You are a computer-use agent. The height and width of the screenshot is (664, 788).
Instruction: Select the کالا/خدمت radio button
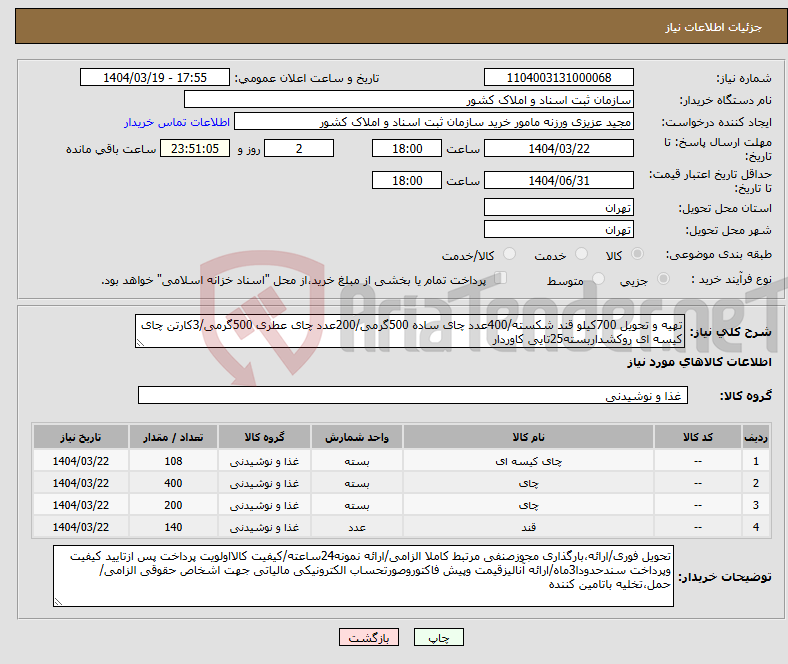pyautogui.click(x=510, y=254)
